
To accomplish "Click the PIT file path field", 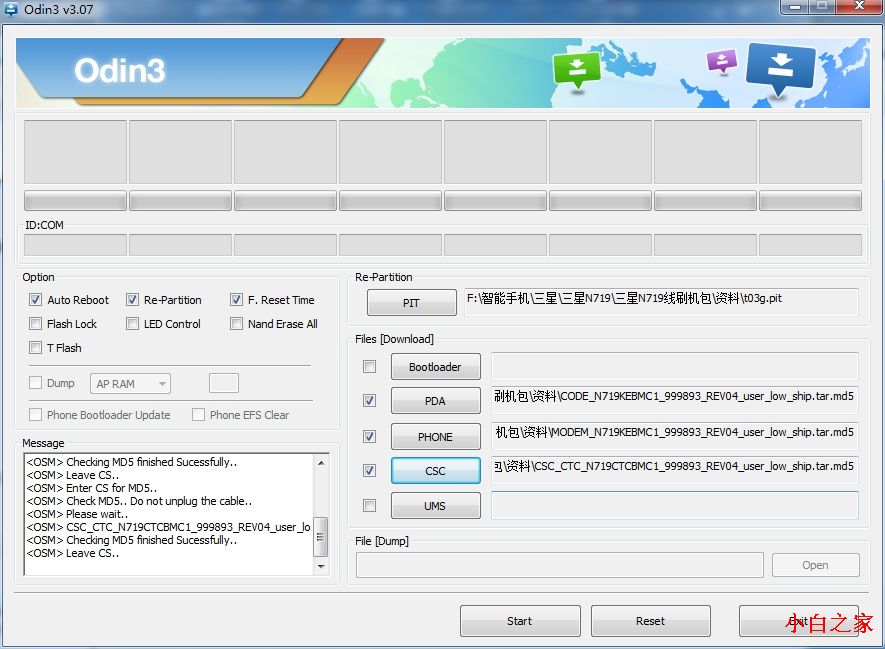I will click(x=661, y=302).
